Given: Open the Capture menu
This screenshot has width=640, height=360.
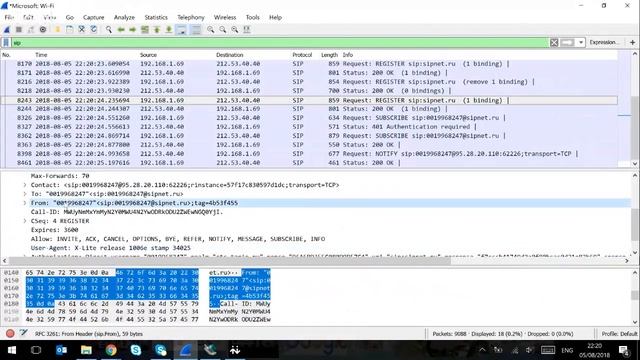Looking at the screenshot, I should point(93,18).
